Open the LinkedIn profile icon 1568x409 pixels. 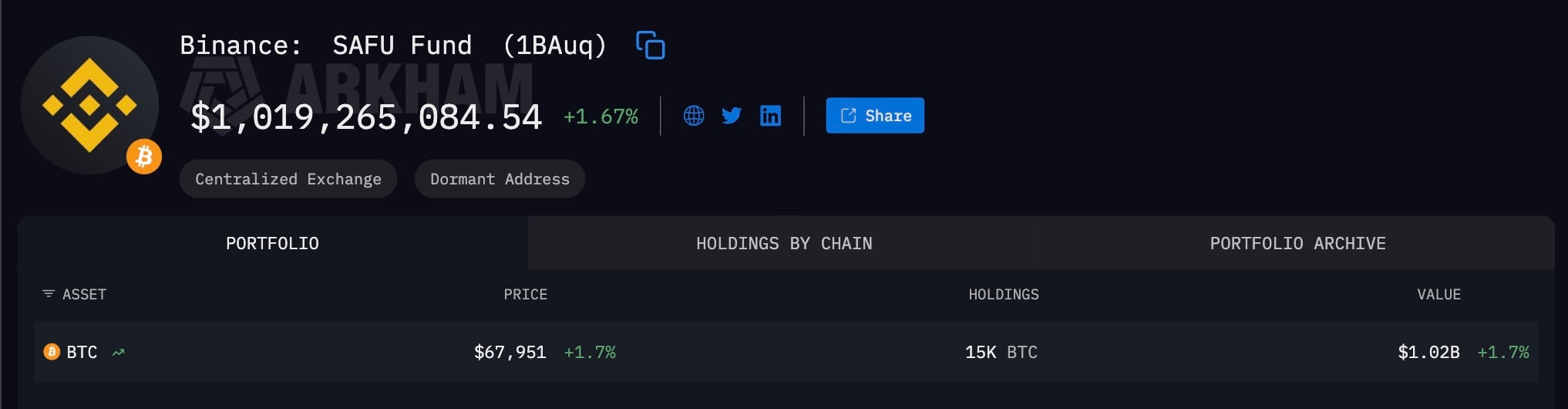pyautogui.click(x=770, y=116)
